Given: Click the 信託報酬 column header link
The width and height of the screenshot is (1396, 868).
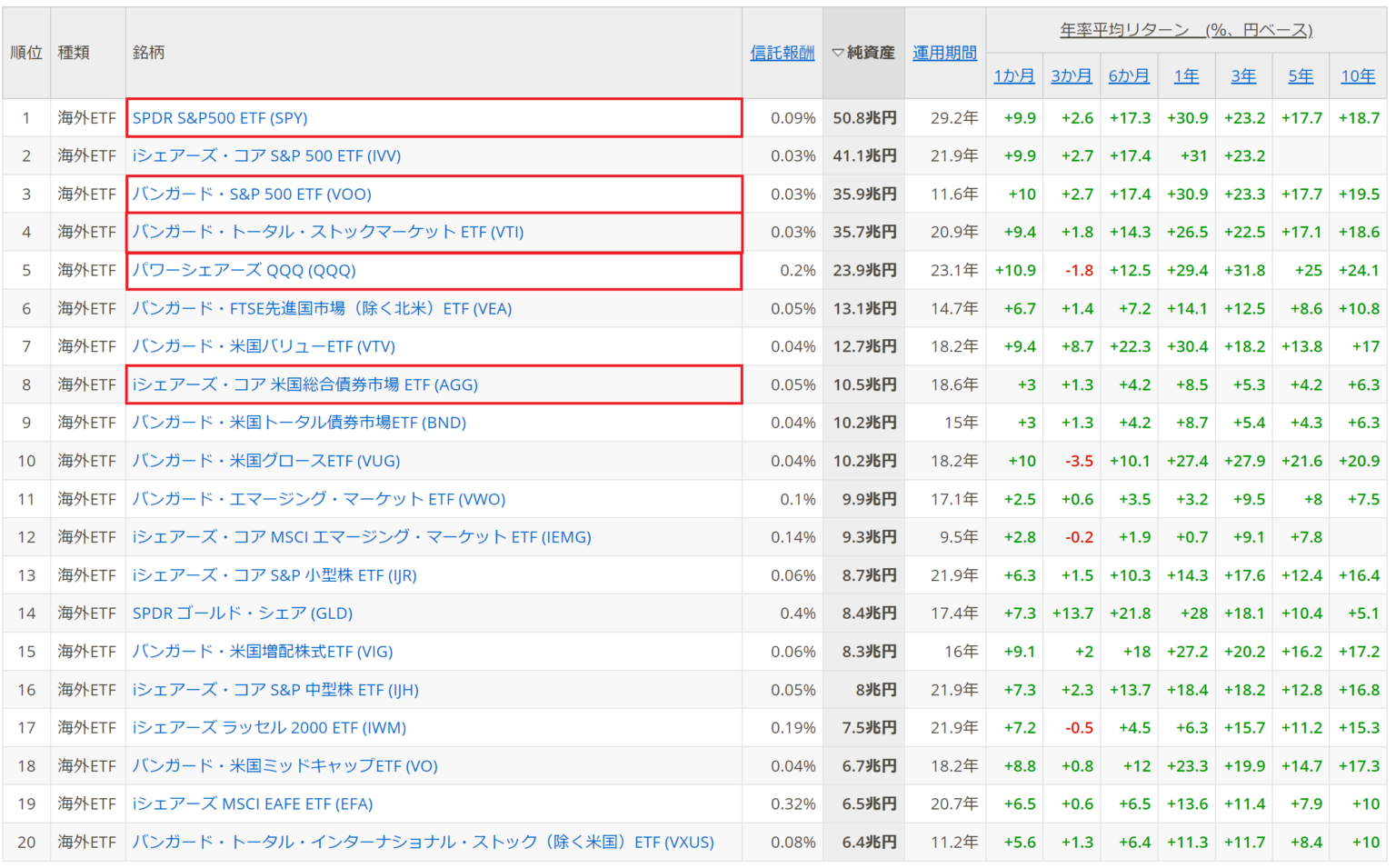Looking at the screenshot, I should coord(782,53).
